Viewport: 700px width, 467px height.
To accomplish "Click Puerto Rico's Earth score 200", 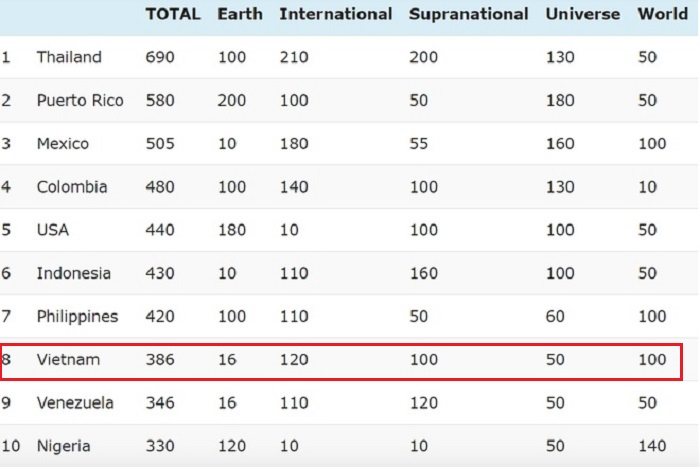I will point(232,100).
